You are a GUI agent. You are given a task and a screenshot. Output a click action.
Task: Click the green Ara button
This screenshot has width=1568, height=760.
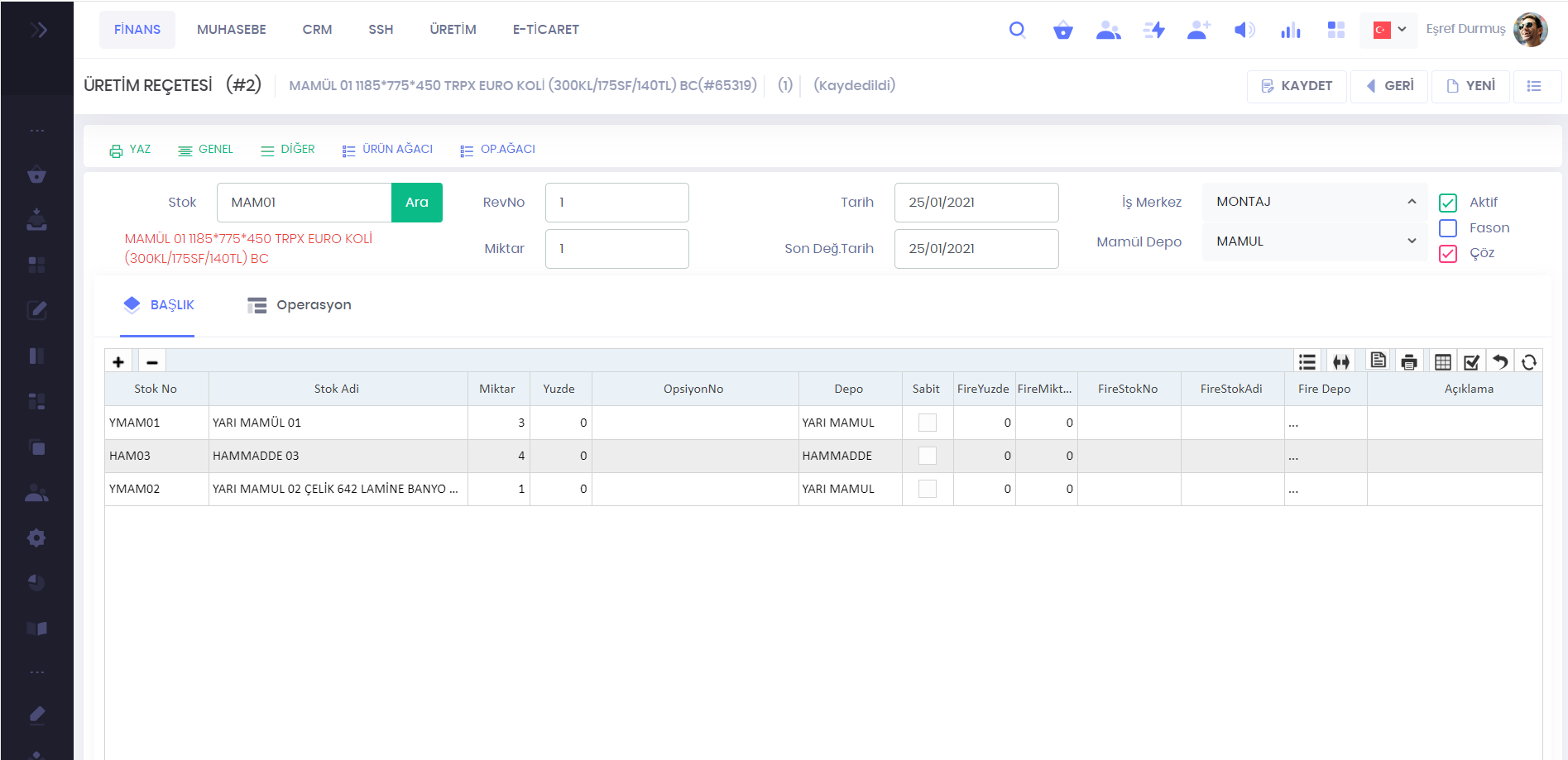[416, 203]
